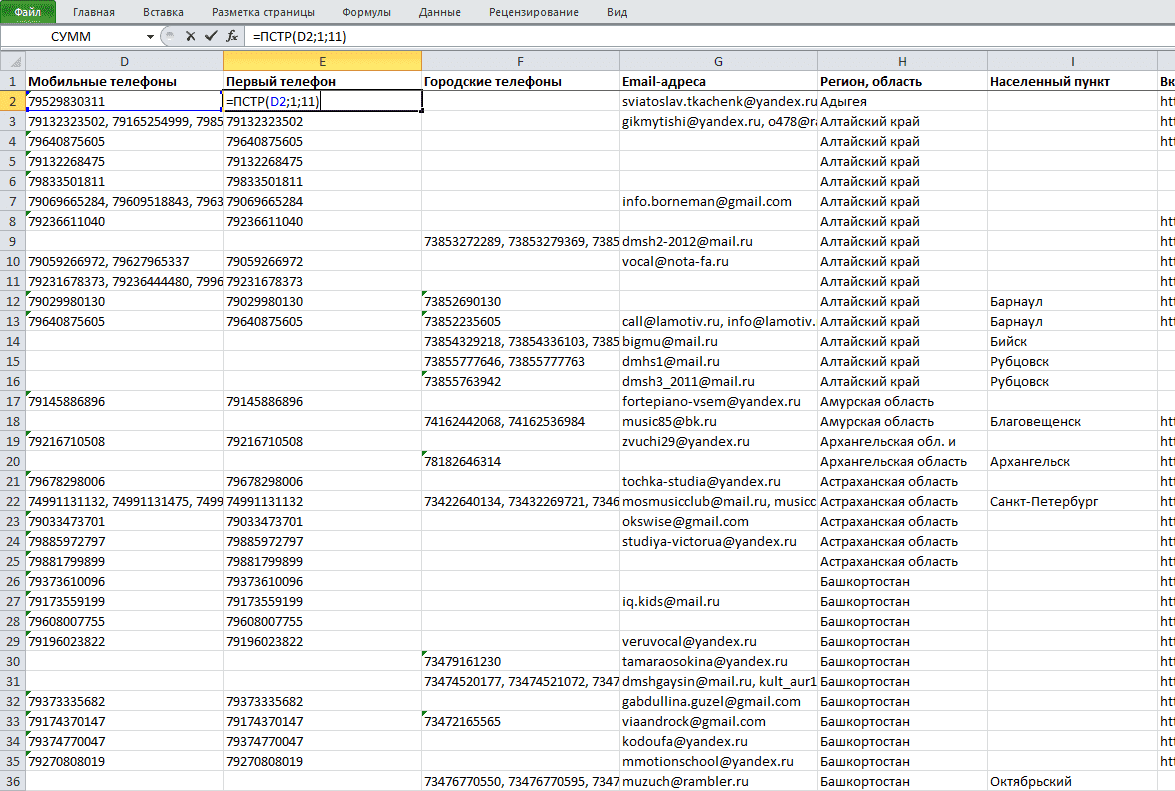Select column D header

pos(124,61)
